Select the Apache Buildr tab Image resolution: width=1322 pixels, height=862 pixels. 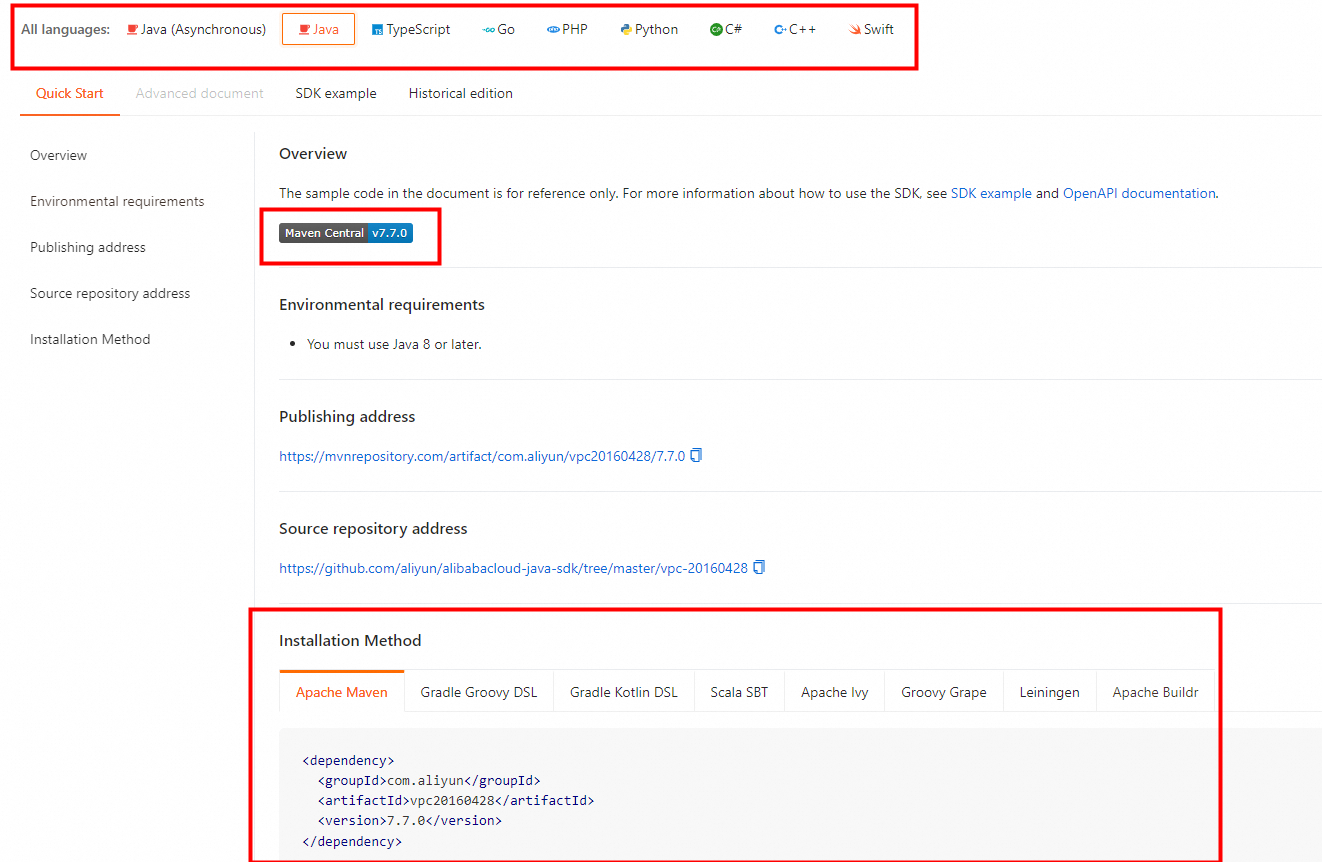coord(1156,692)
